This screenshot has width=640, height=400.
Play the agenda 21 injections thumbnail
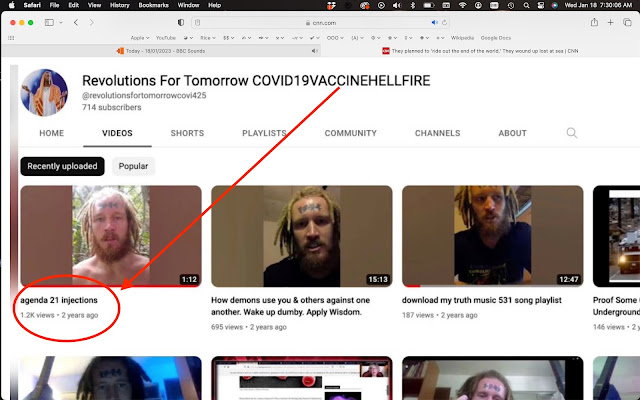111,236
